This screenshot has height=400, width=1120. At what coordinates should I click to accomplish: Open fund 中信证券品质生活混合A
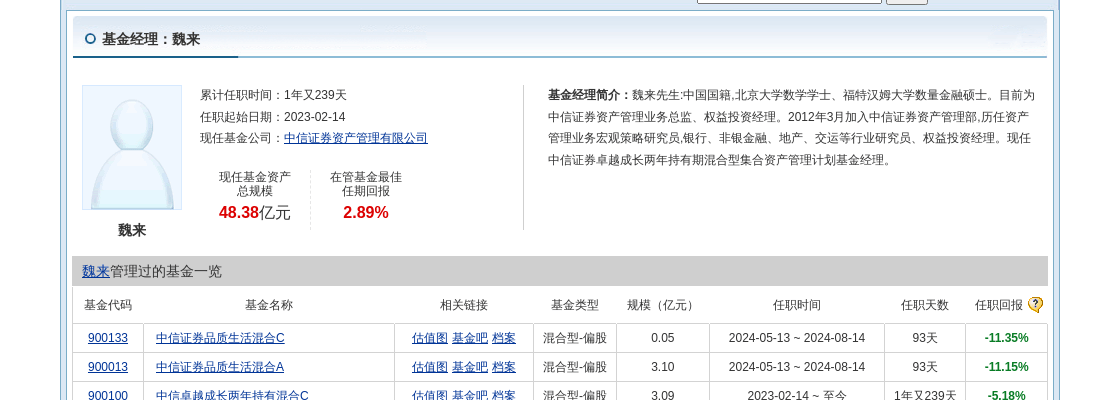coord(220,367)
